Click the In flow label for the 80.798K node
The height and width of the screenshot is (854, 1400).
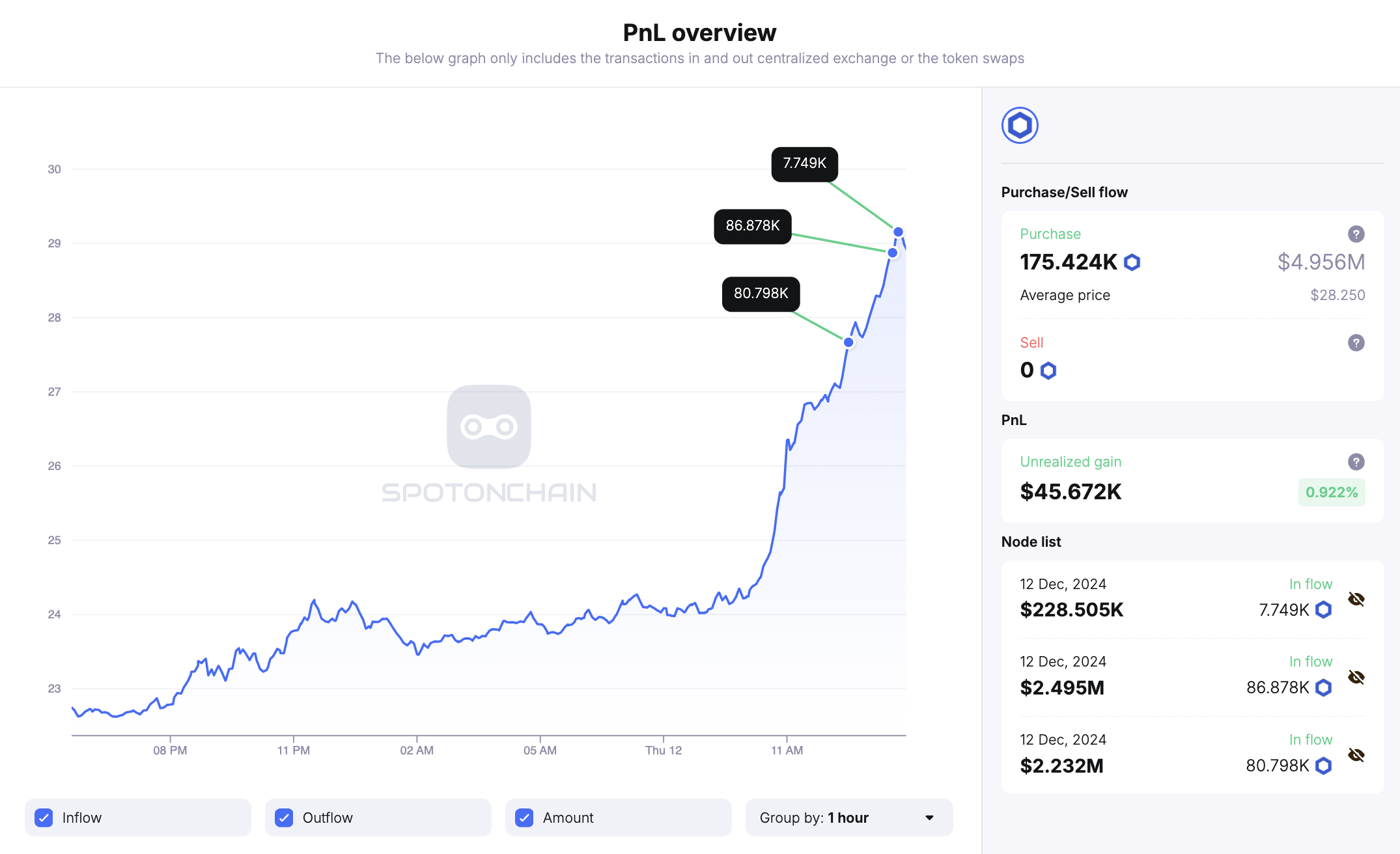click(x=1311, y=739)
